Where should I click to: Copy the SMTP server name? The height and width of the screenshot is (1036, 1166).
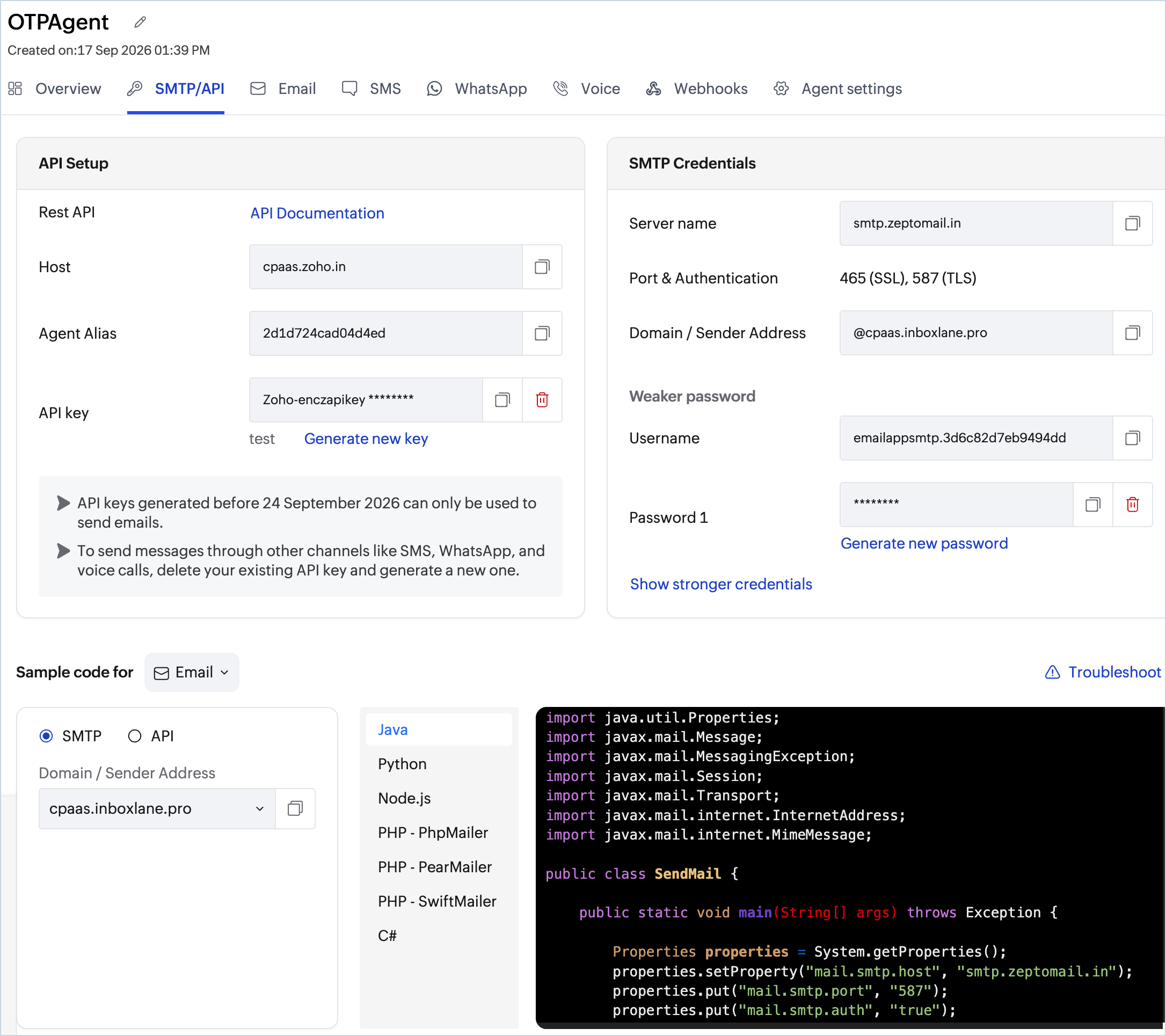[x=1132, y=223]
